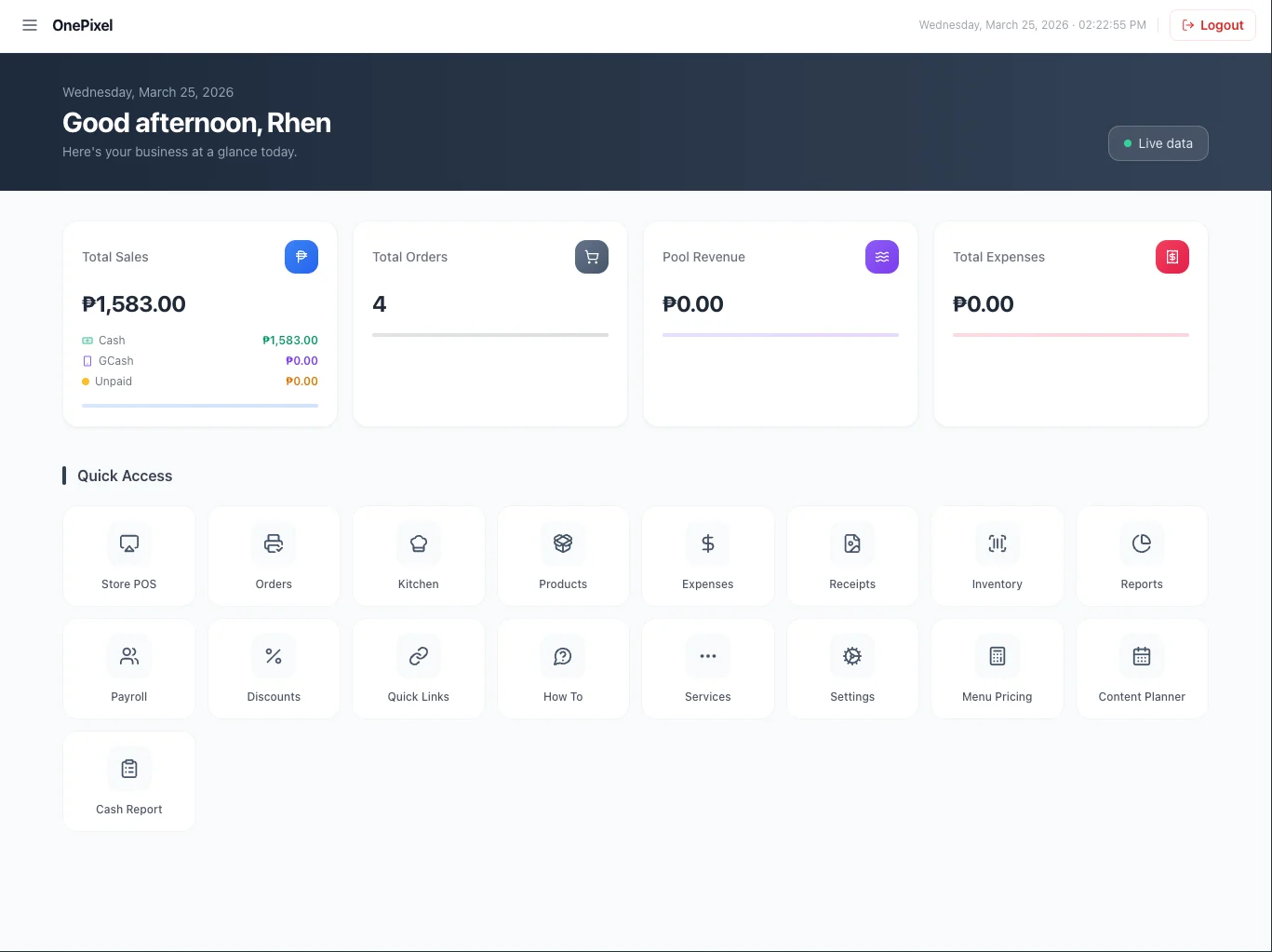This screenshot has width=1272, height=952.
Task: Open Menu Pricing calculator tile
Action: click(x=998, y=669)
